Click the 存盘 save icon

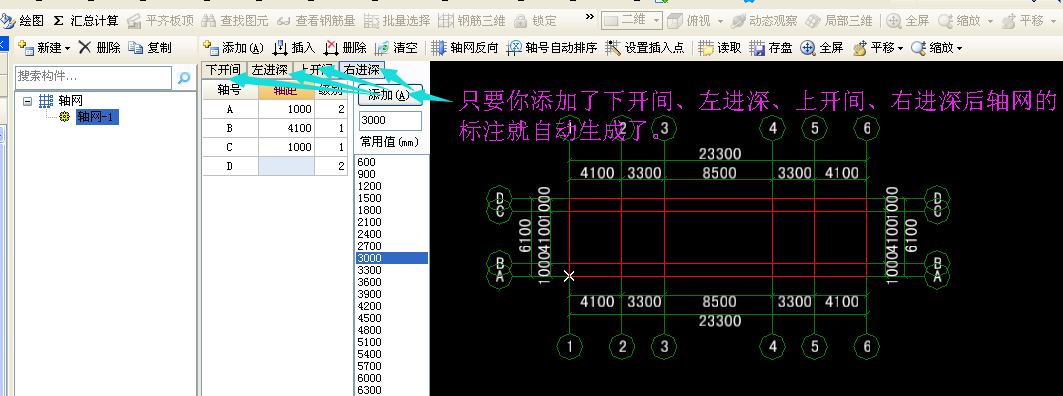coord(758,47)
